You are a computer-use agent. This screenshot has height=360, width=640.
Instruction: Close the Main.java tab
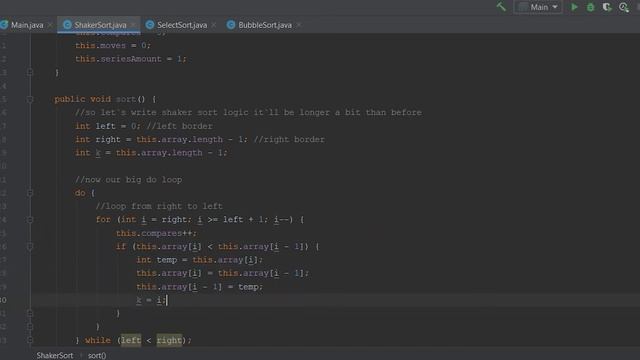[51, 25]
